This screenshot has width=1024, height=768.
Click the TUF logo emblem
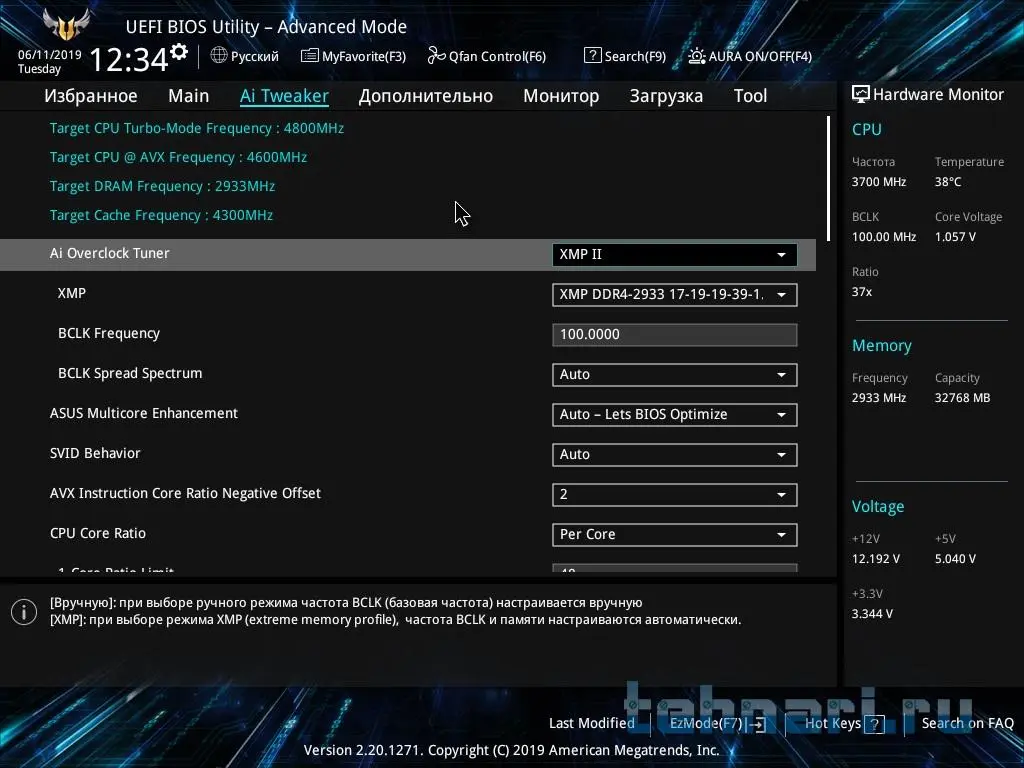pyautogui.click(x=65, y=25)
